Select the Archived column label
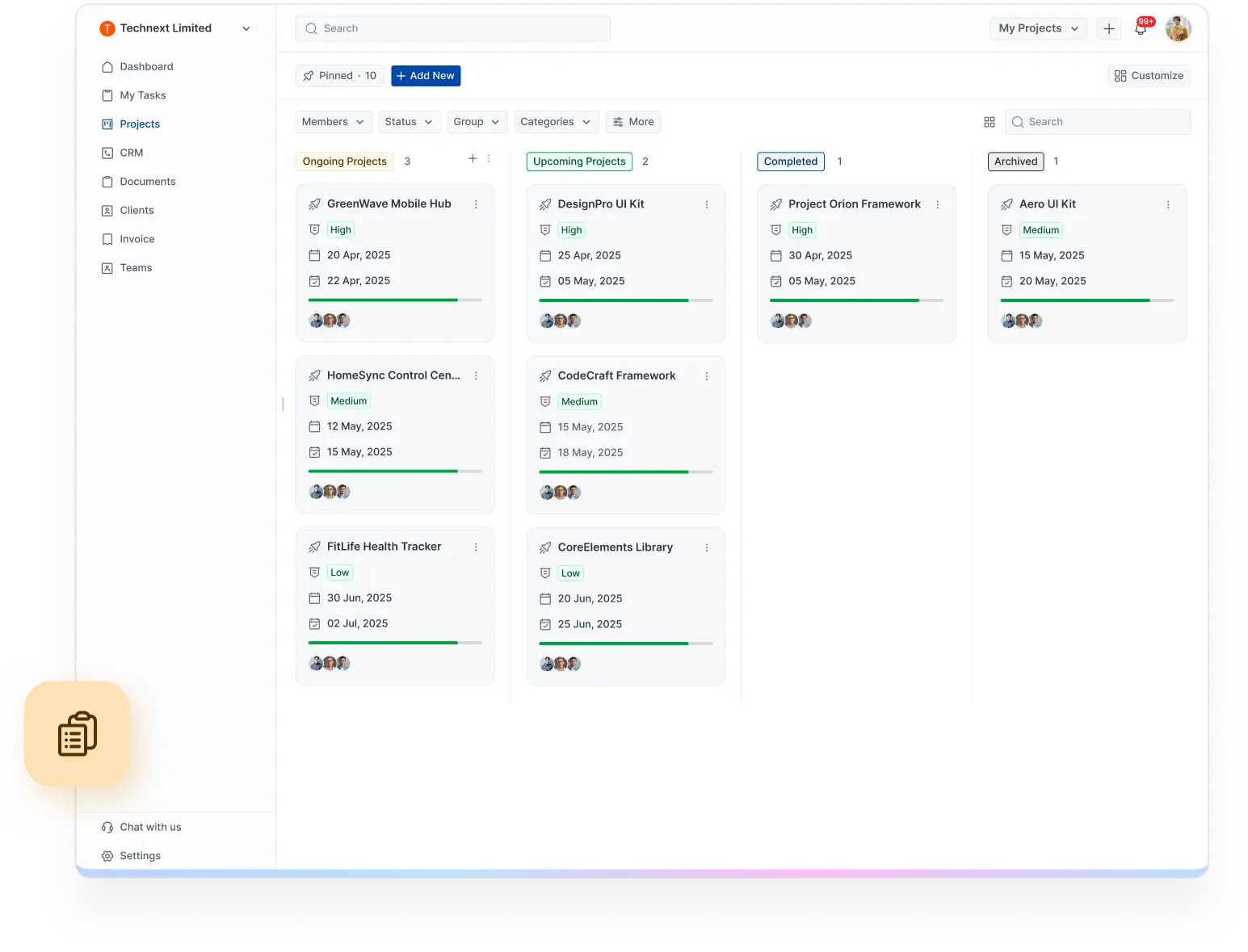 click(1016, 161)
